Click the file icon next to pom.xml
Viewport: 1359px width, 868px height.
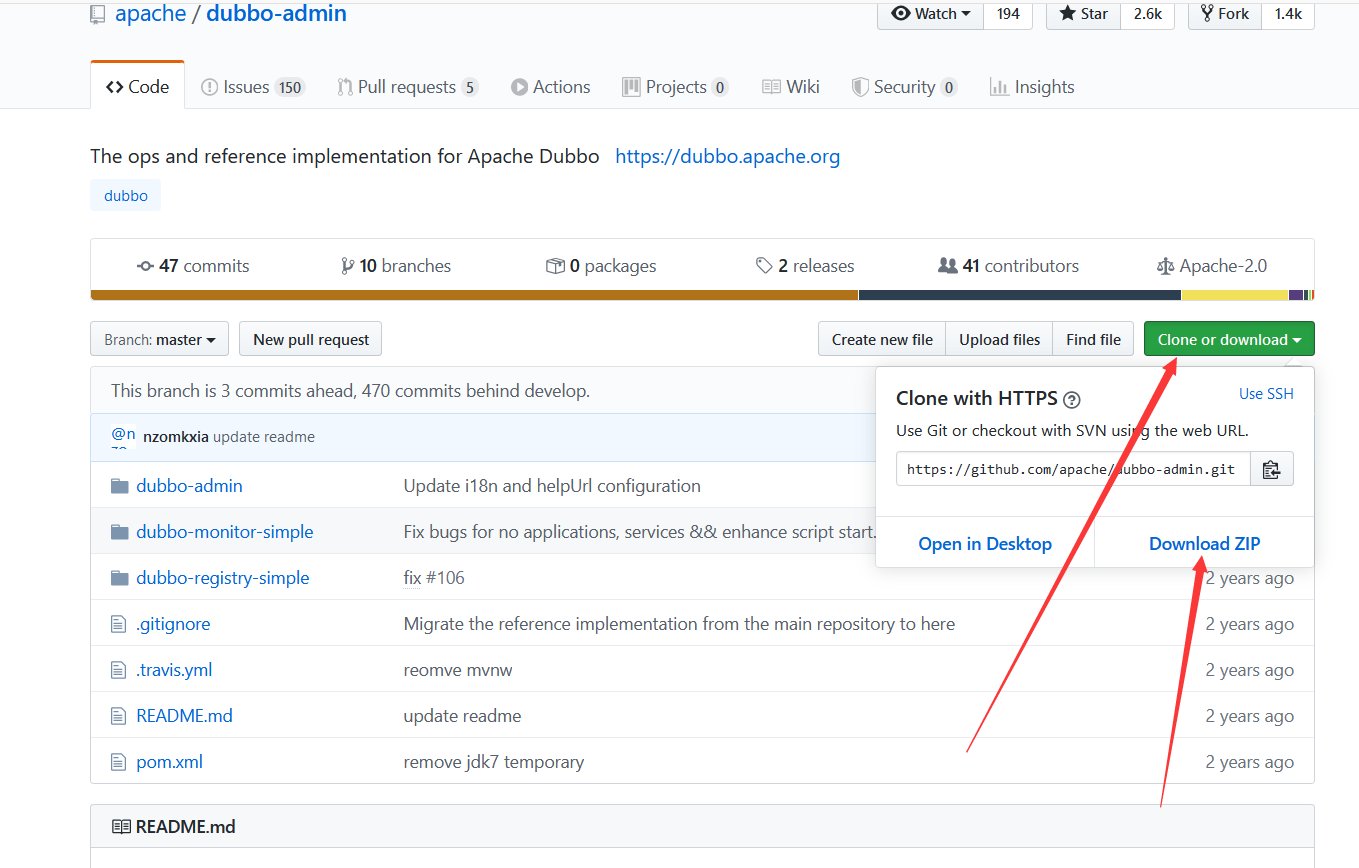pyautogui.click(x=119, y=762)
